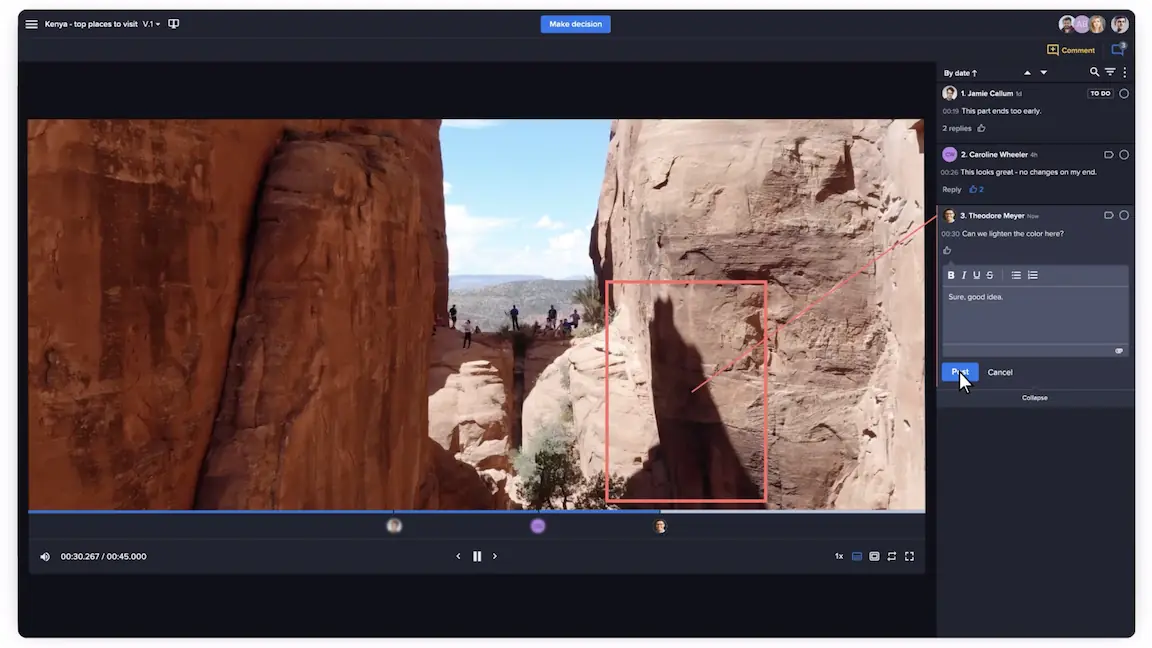Cancel the reply draft
1152x648 pixels.
click(x=1000, y=372)
